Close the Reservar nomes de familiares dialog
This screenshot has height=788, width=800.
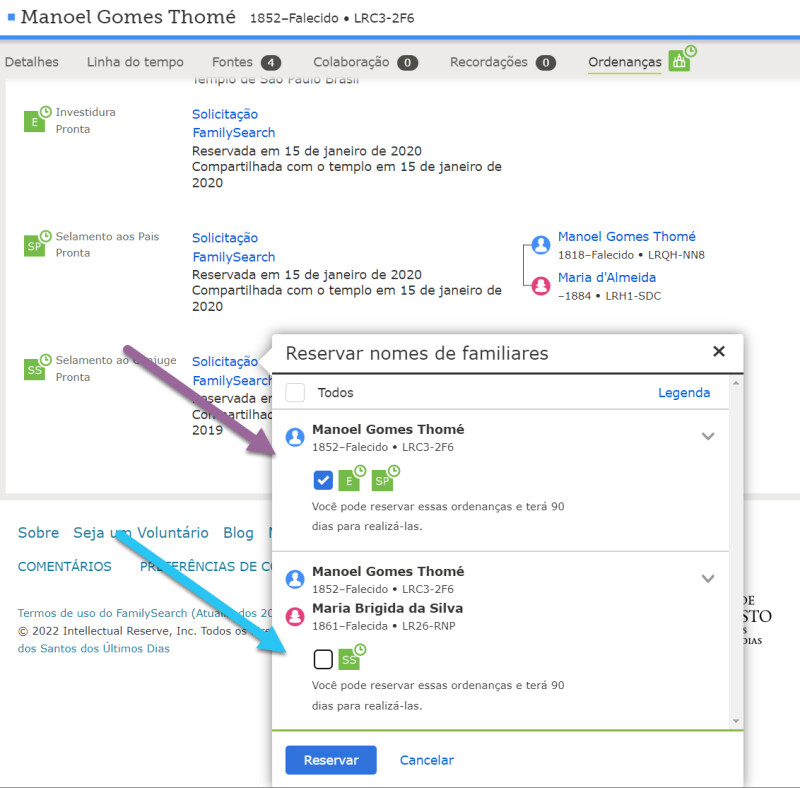point(719,351)
